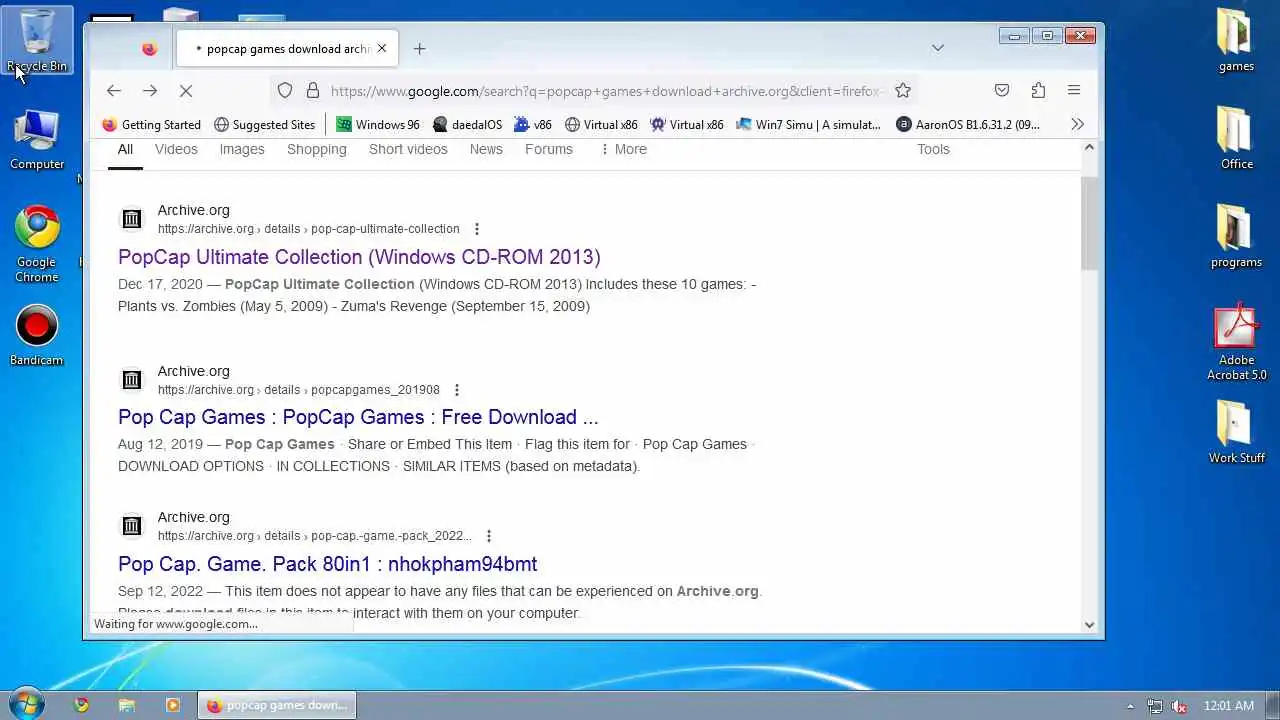
Task: Open the tracking protection shield icon
Action: pos(285,91)
